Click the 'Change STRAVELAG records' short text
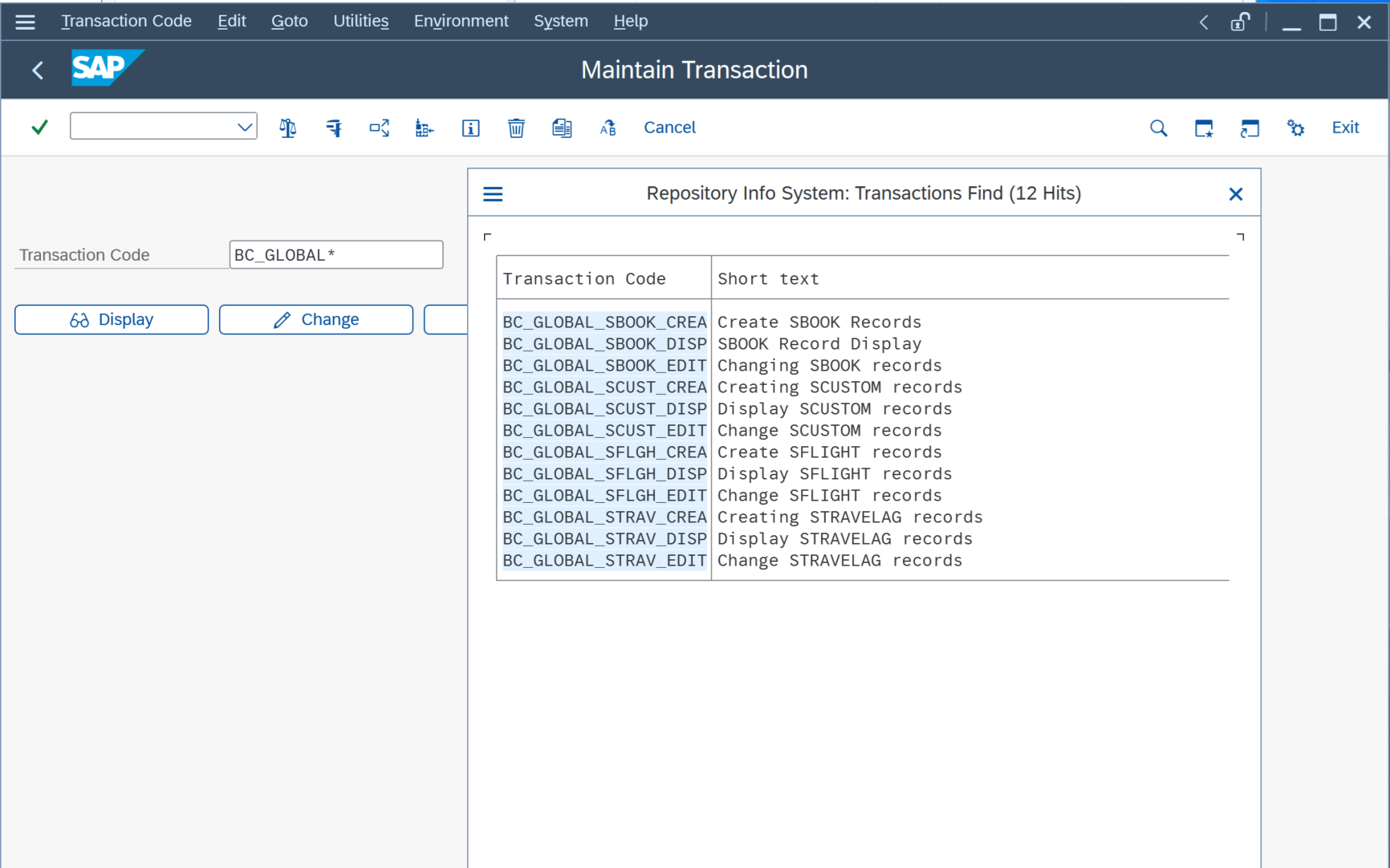 [x=839, y=560]
